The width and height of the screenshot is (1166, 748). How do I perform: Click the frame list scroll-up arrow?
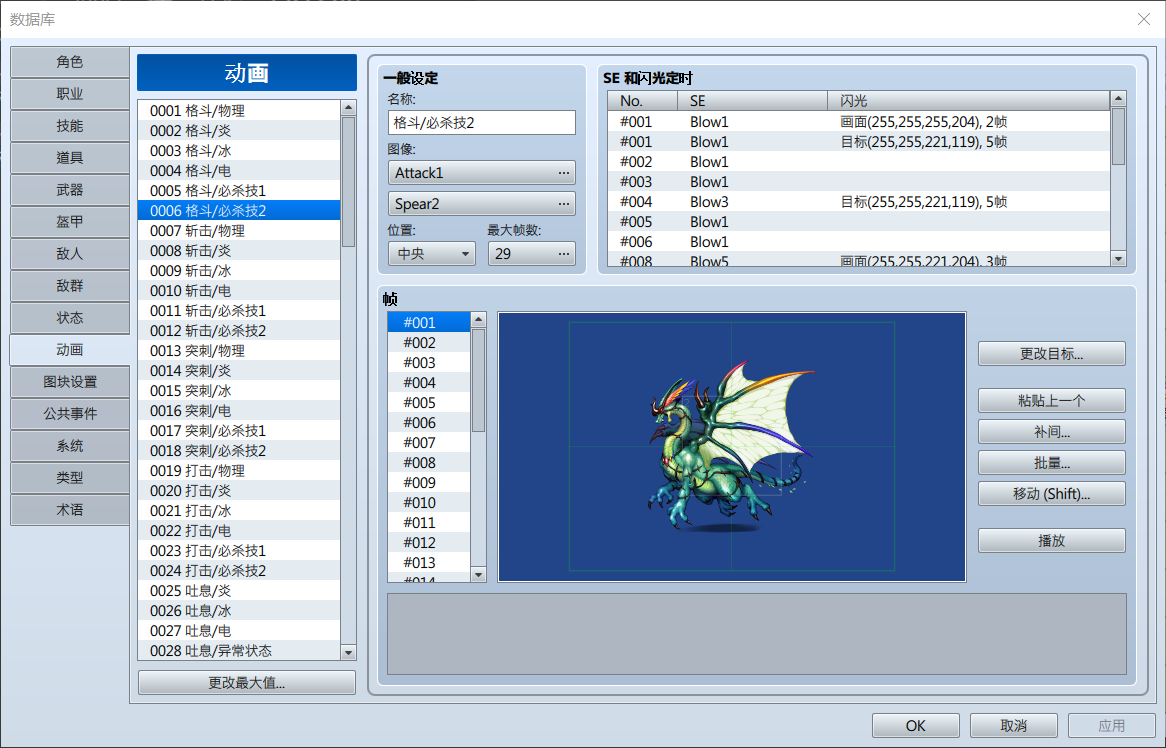pyautogui.click(x=478, y=320)
